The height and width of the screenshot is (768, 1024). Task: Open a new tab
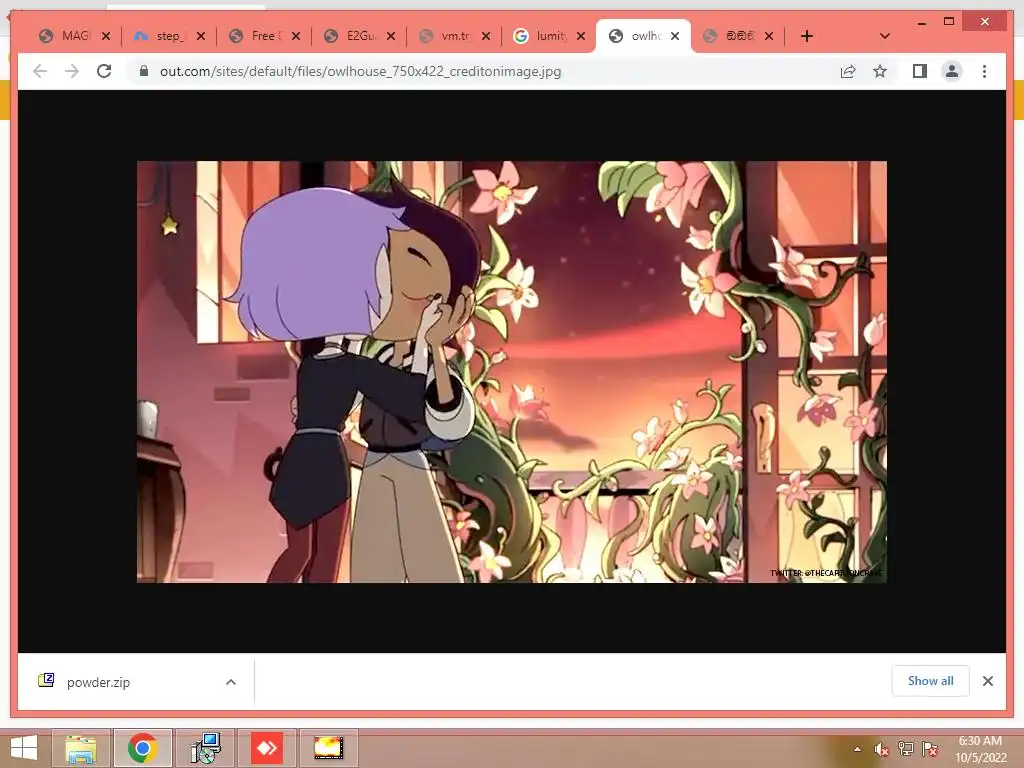807,36
